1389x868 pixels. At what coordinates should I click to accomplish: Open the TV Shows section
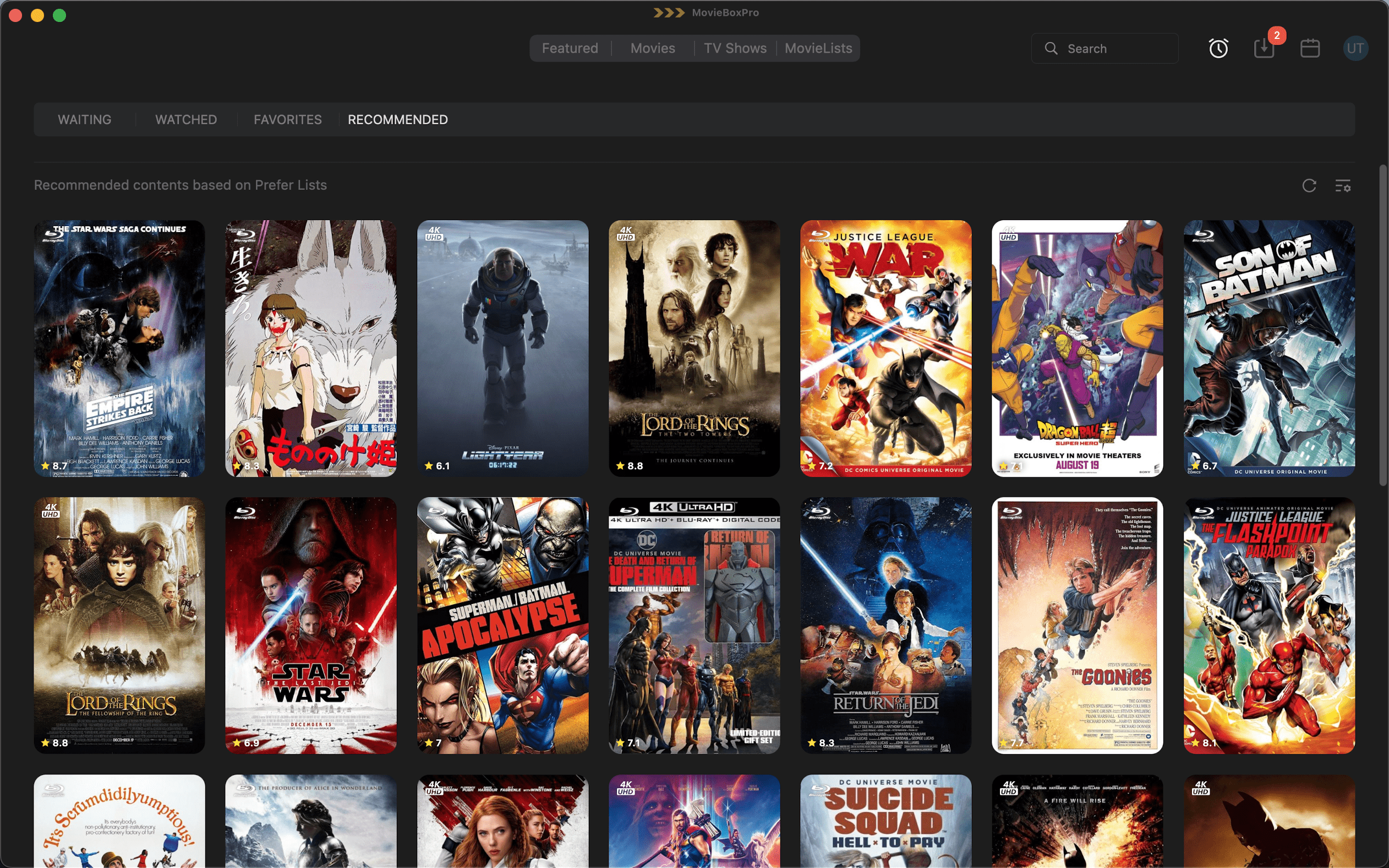click(x=735, y=48)
